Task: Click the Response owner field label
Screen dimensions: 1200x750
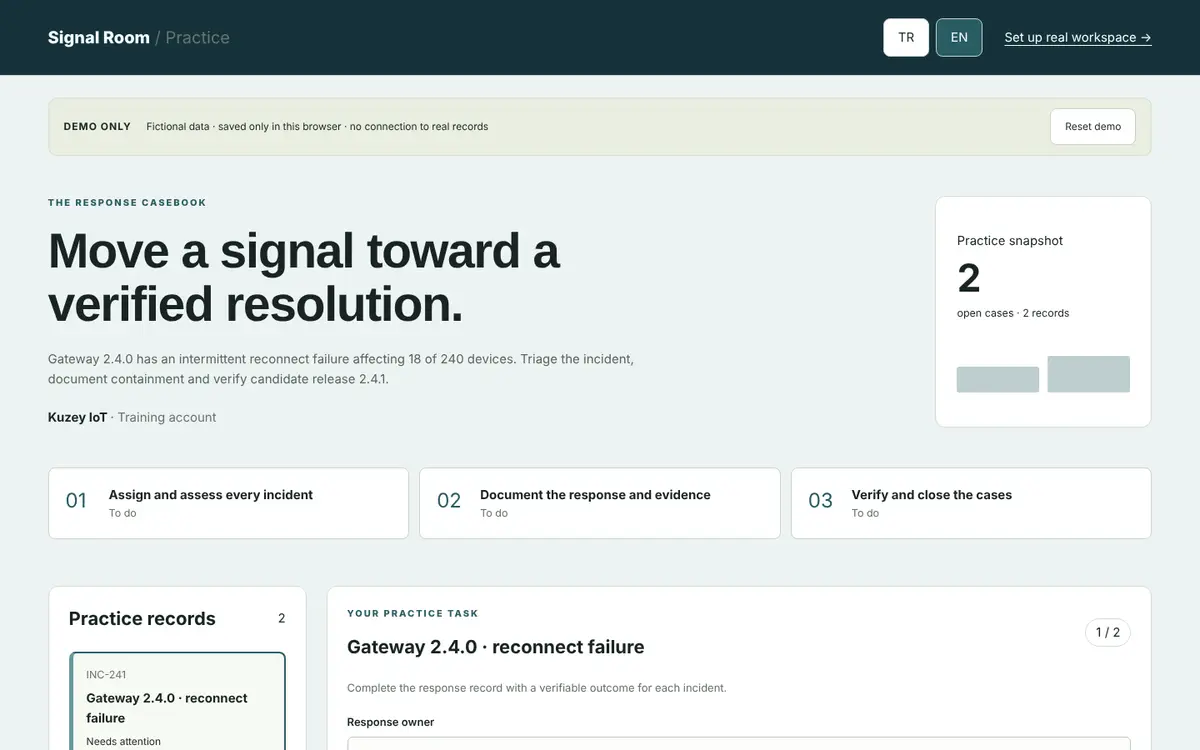Action: [x=391, y=722]
